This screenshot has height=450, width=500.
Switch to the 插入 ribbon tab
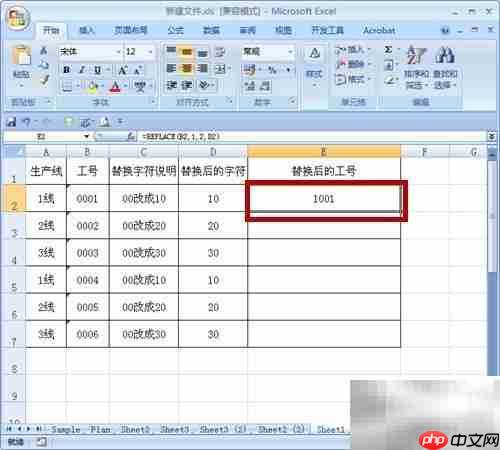pyautogui.click(x=87, y=30)
